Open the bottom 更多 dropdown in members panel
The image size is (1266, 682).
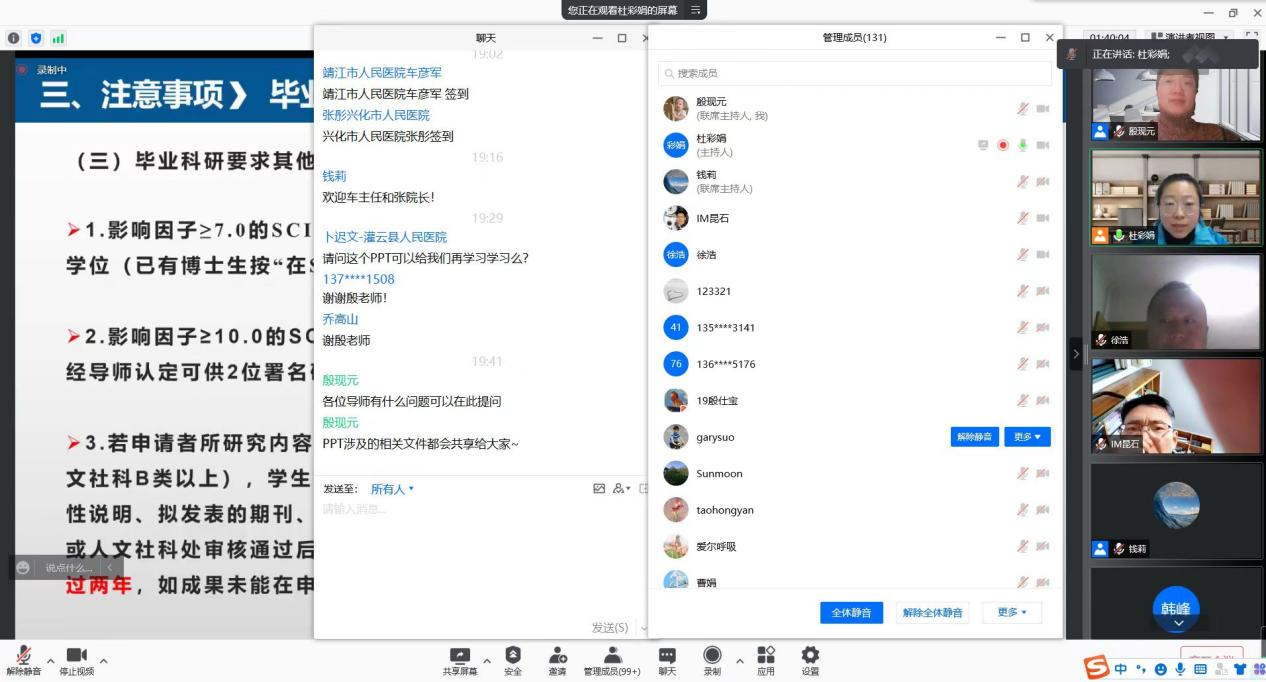[x=1012, y=612]
